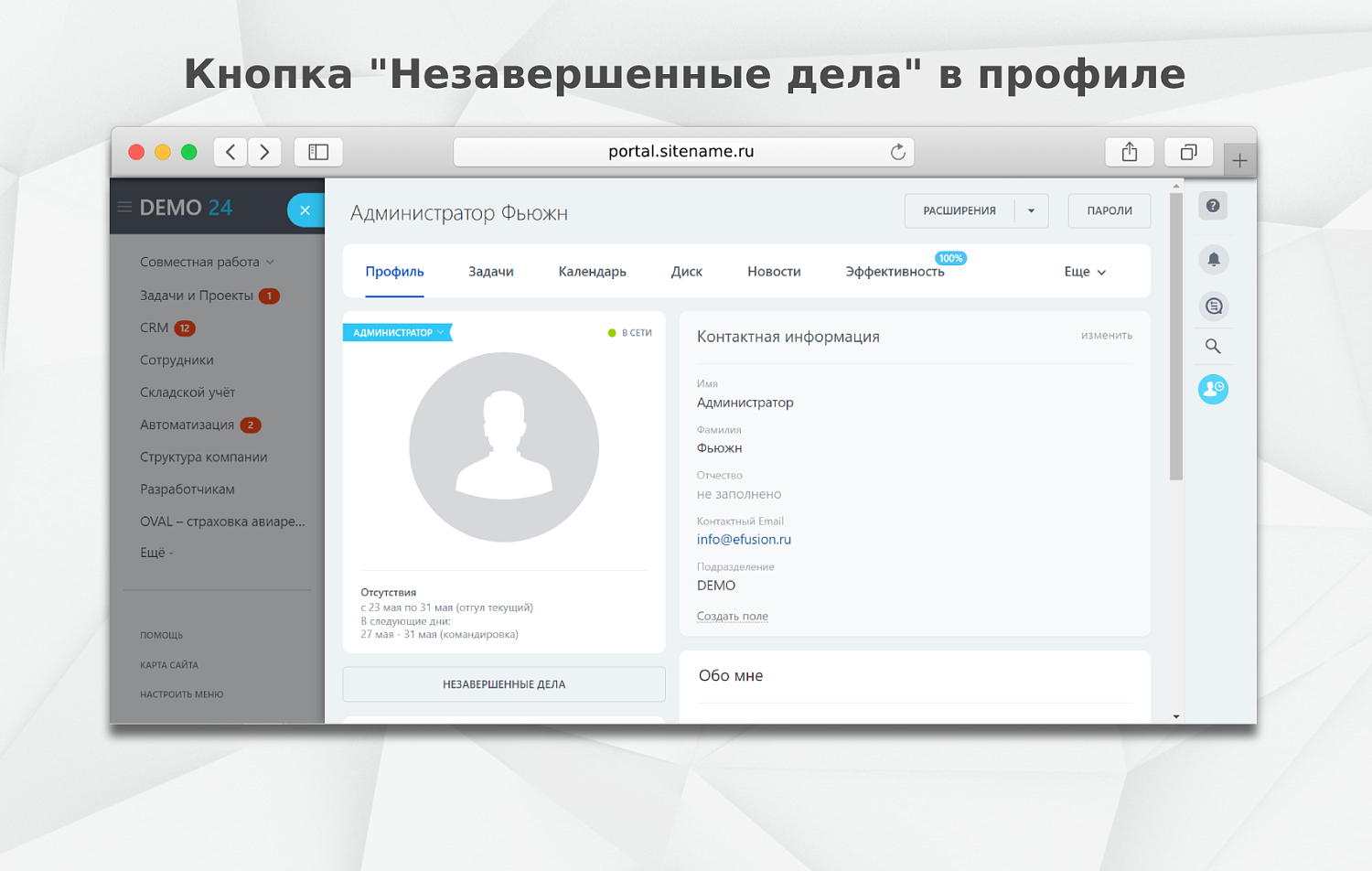
Task: Open the 'Задачи и Проекты' menu item
Action: [x=197, y=295]
